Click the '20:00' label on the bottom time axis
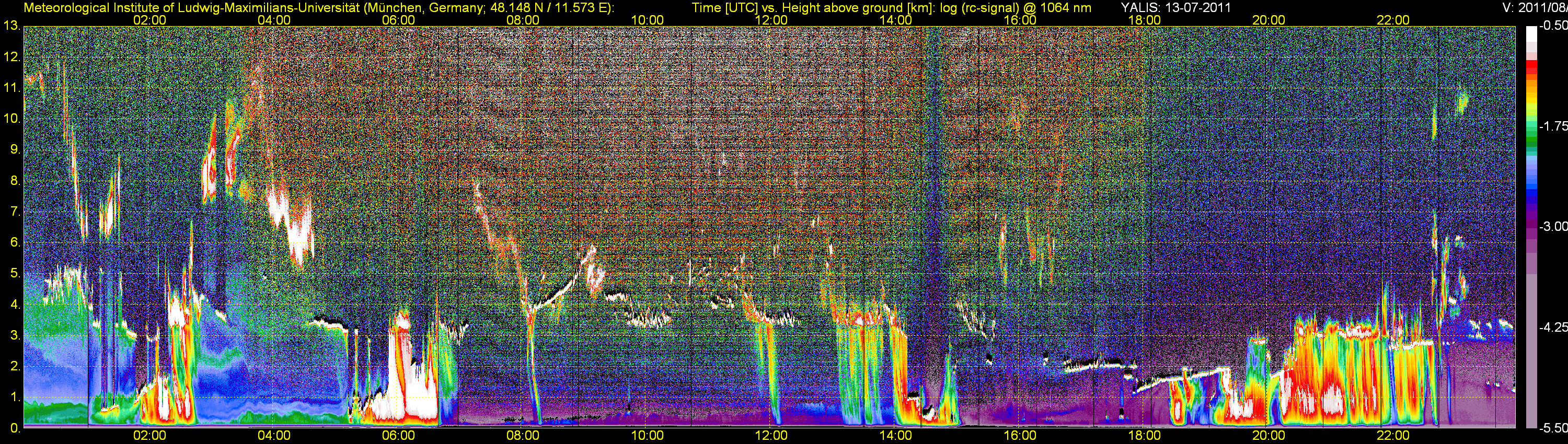This screenshot has width=1568, height=444. pyautogui.click(x=1269, y=436)
